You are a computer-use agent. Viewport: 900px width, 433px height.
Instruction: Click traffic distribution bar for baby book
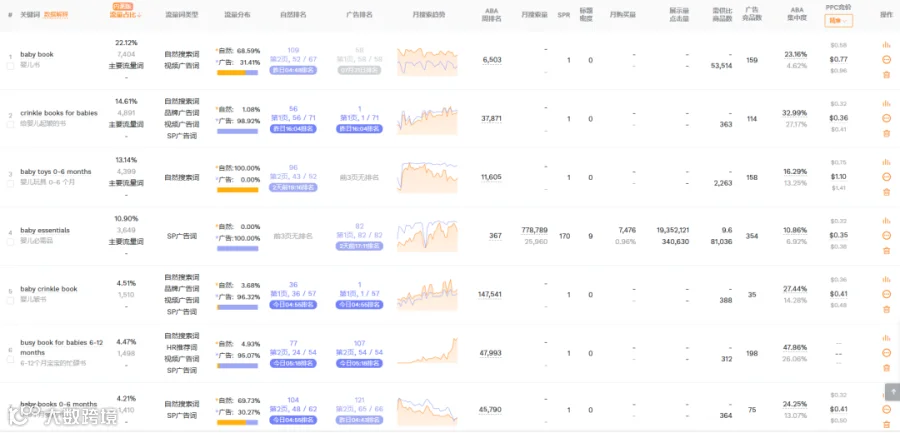237,73
